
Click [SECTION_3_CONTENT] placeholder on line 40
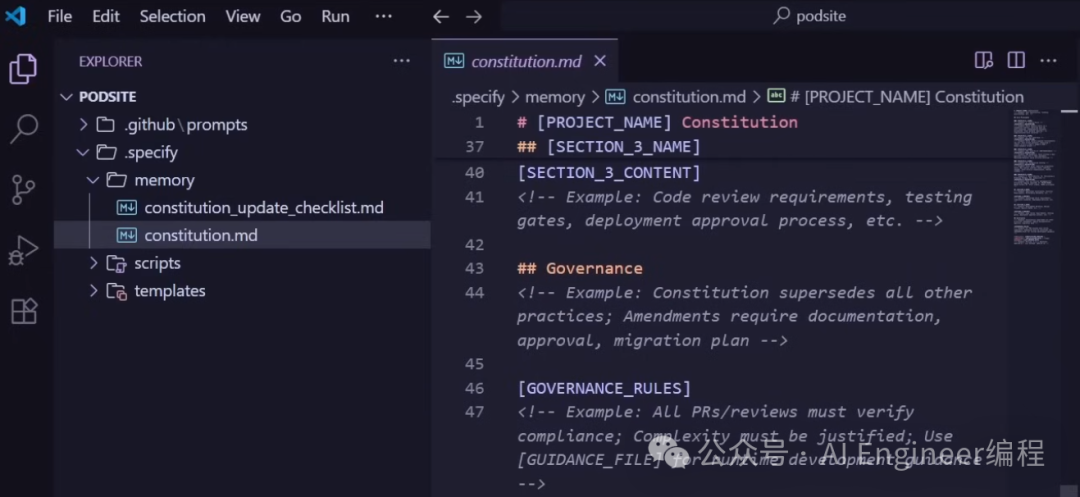[609, 172]
